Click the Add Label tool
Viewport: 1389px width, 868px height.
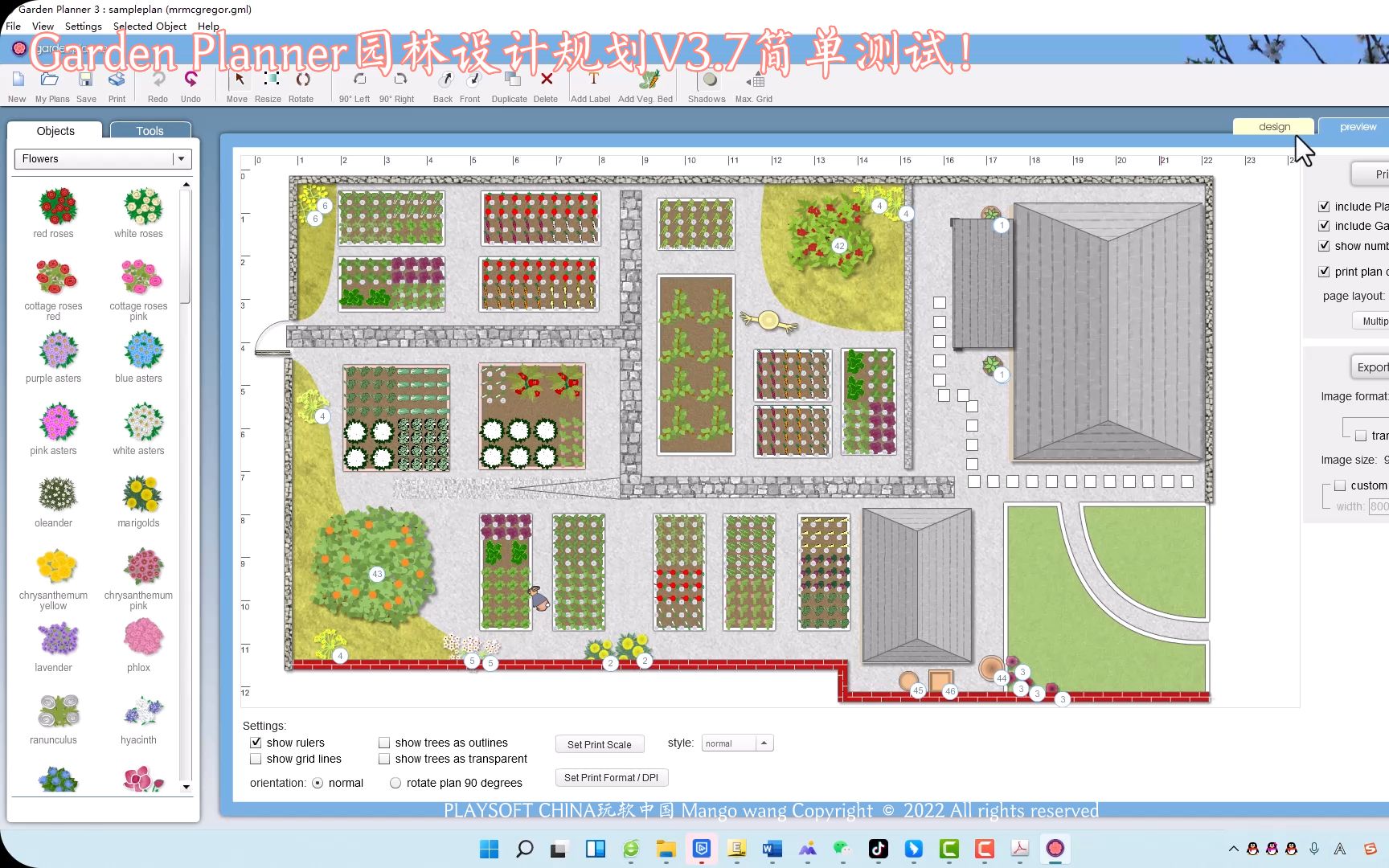click(593, 79)
